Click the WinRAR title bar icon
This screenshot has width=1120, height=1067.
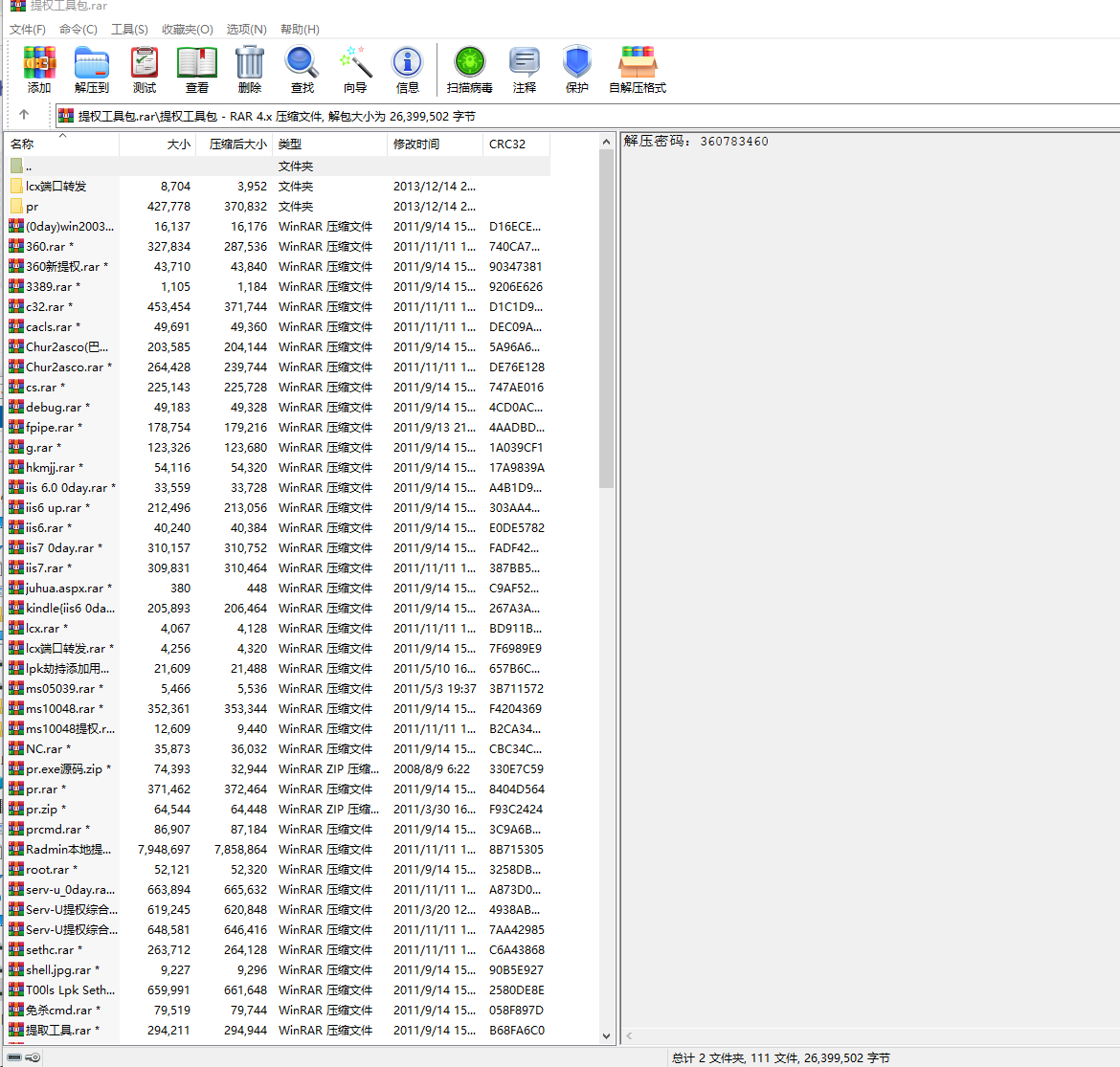coord(17,6)
